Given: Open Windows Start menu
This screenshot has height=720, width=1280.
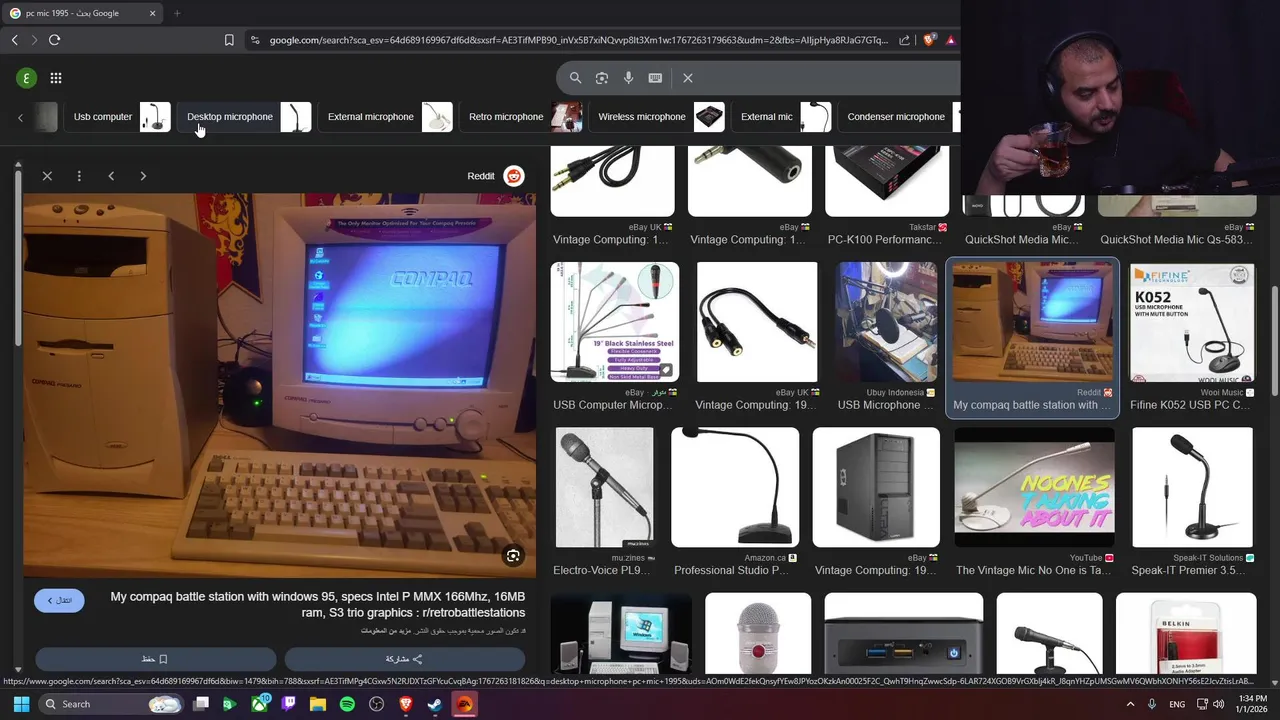Looking at the screenshot, I should tap(21, 704).
